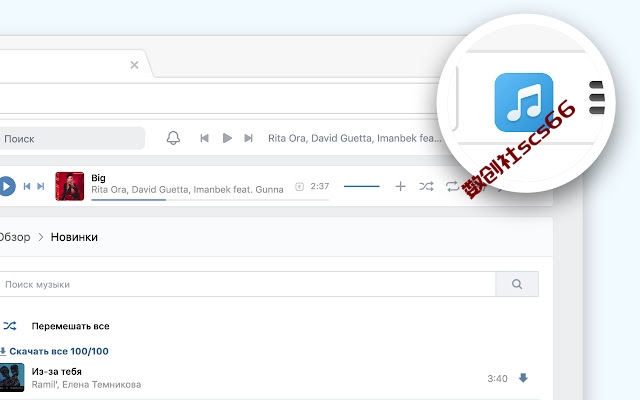The width and height of the screenshot is (640, 400).
Task: Play the track from top bar
Action: click(227, 138)
